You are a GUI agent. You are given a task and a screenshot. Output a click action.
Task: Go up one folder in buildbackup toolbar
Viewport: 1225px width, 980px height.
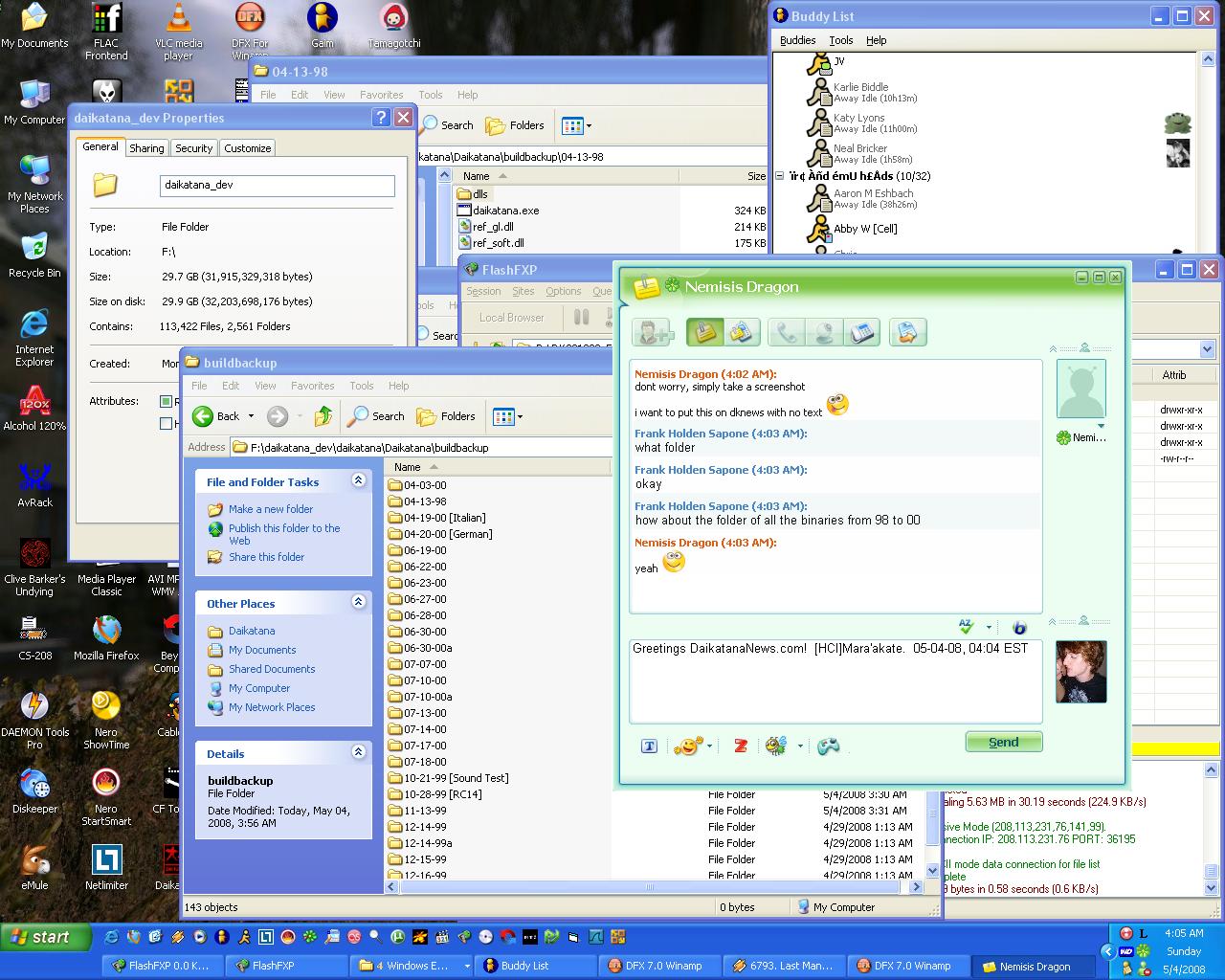click(323, 415)
